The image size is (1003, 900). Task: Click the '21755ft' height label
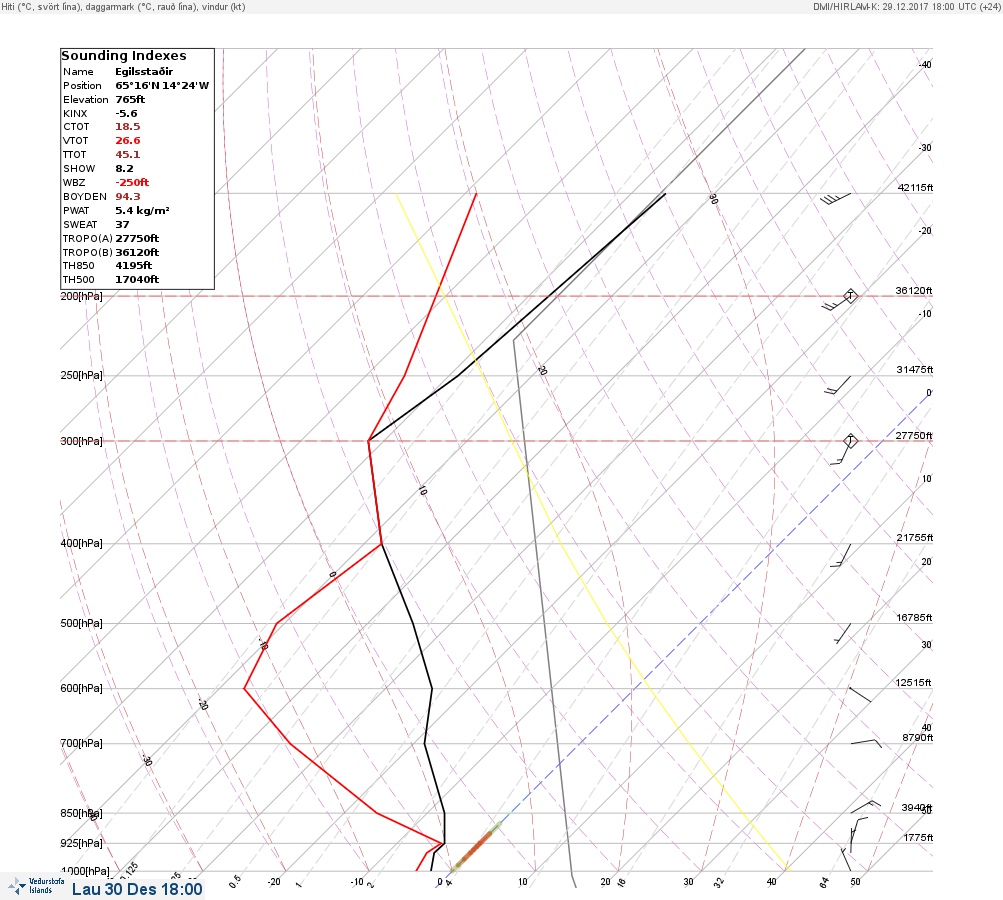(x=915, y=537)
